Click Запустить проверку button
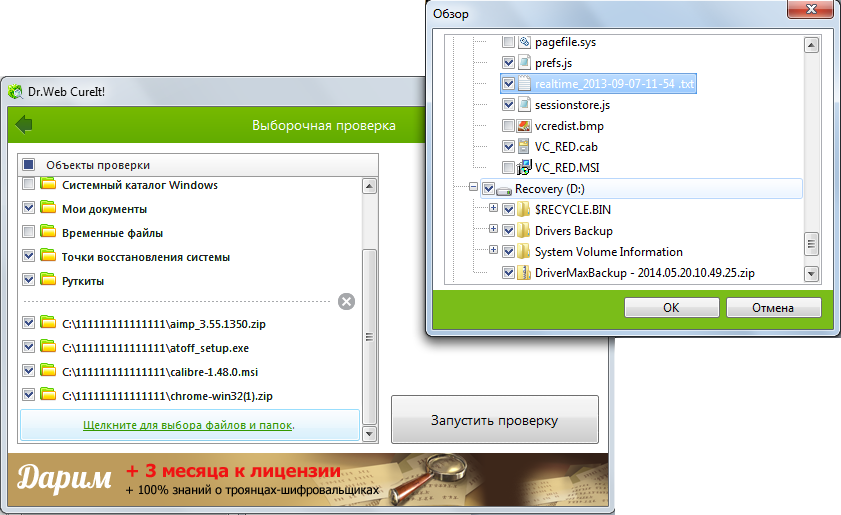Screen dimensions: 841x515 [495, 420]
